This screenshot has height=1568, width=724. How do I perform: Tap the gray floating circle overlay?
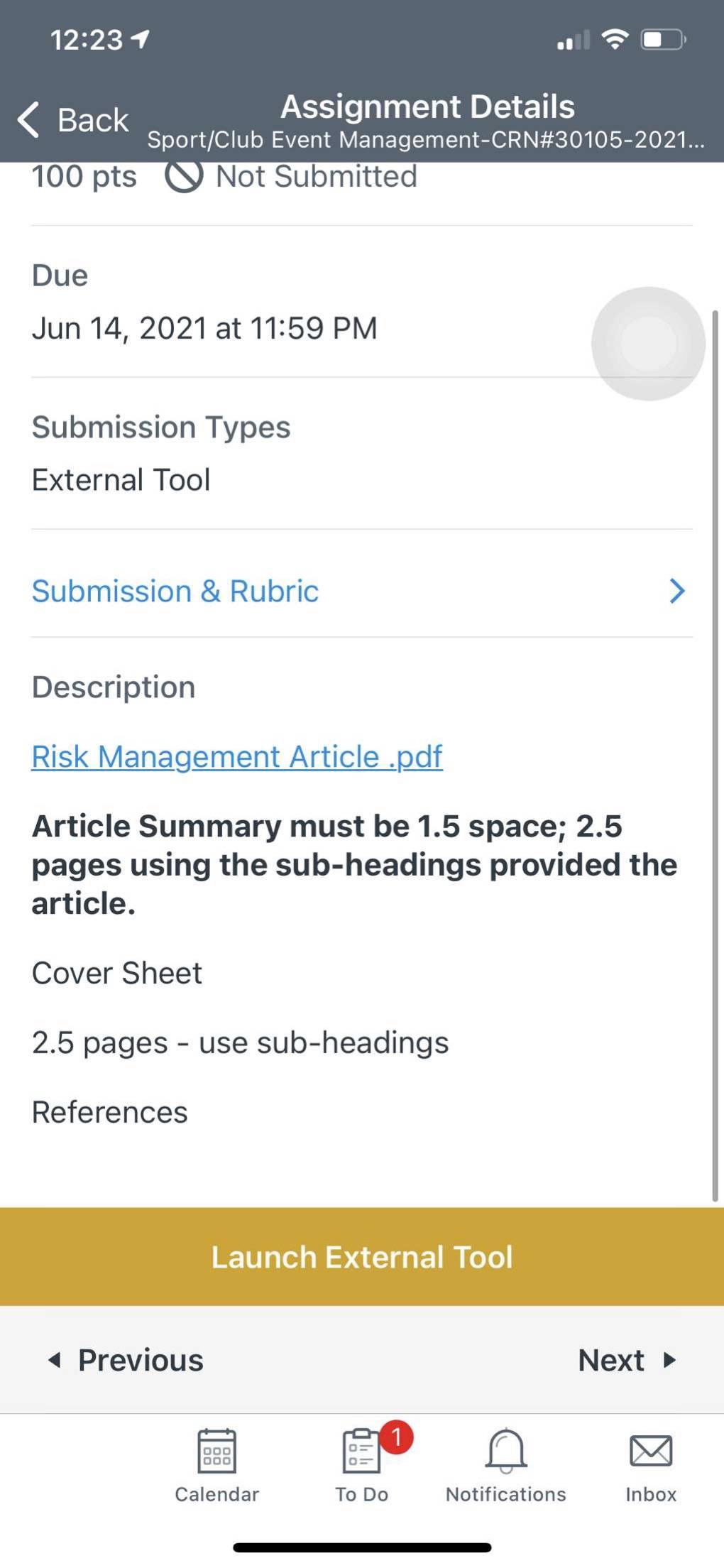pyautogui.click(x=649, y=344)
